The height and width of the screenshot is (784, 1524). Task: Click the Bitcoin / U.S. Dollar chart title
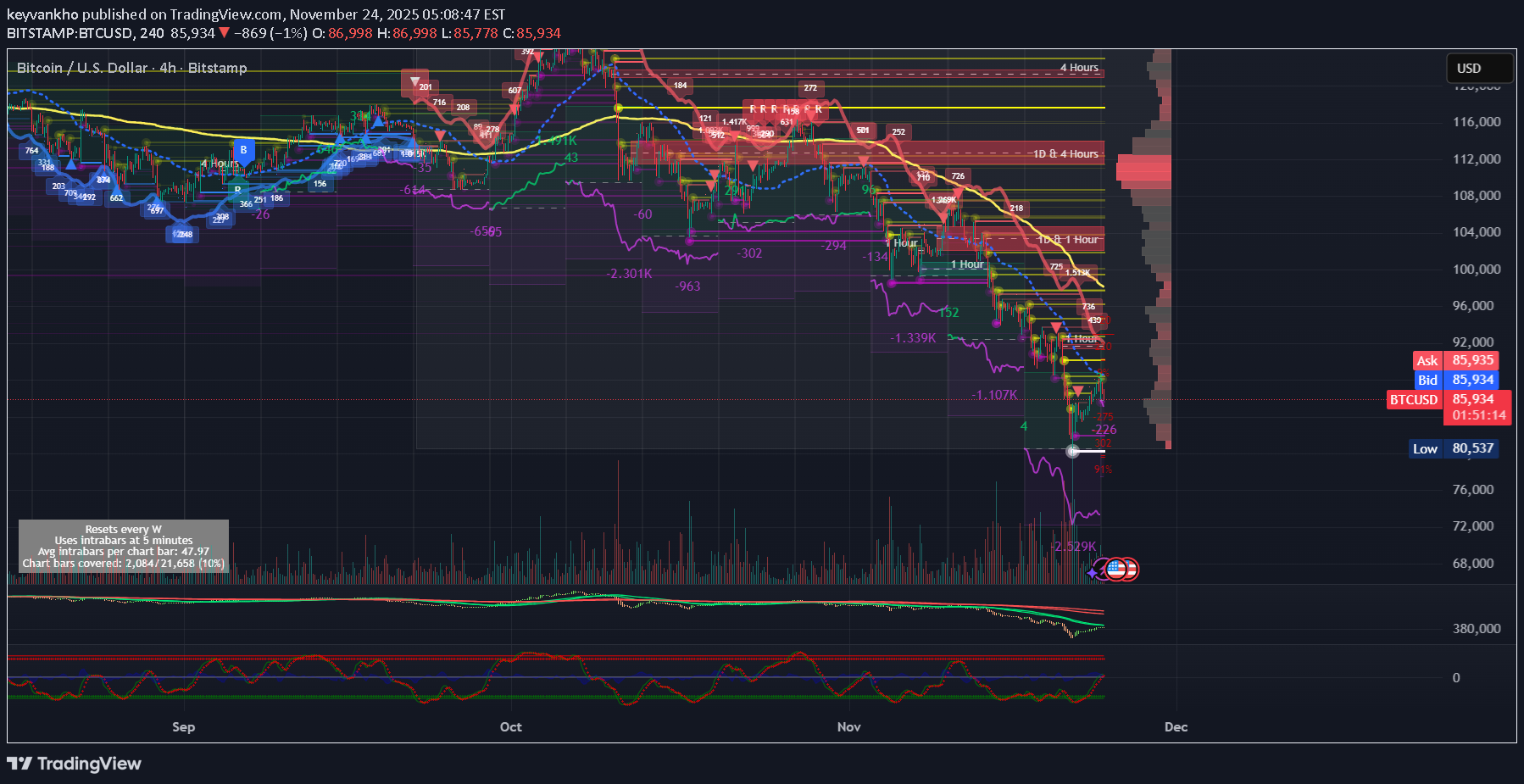coord(131,68)
